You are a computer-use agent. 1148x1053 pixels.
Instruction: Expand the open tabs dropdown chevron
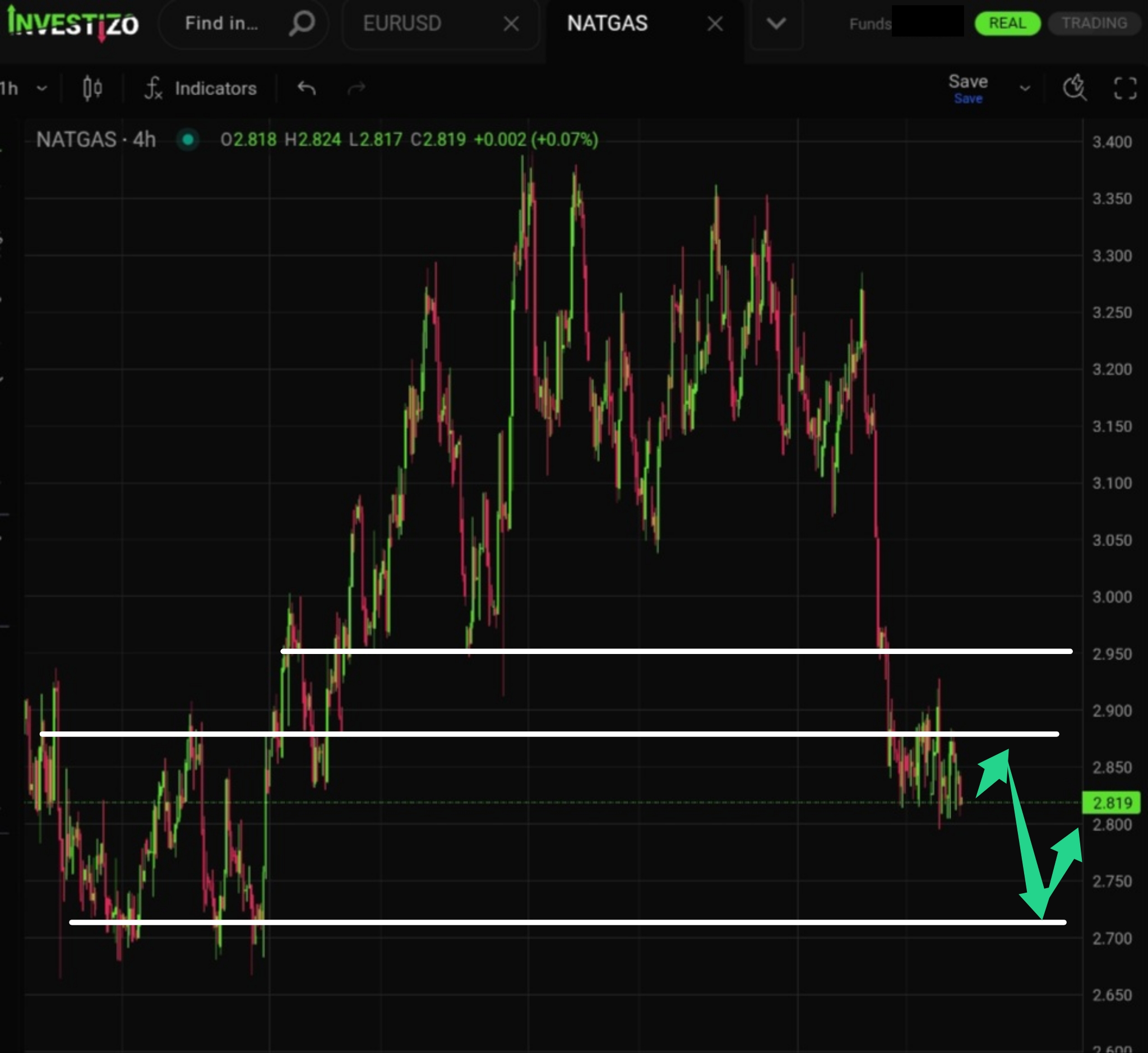pyautogui.click(x=776, y=24)
